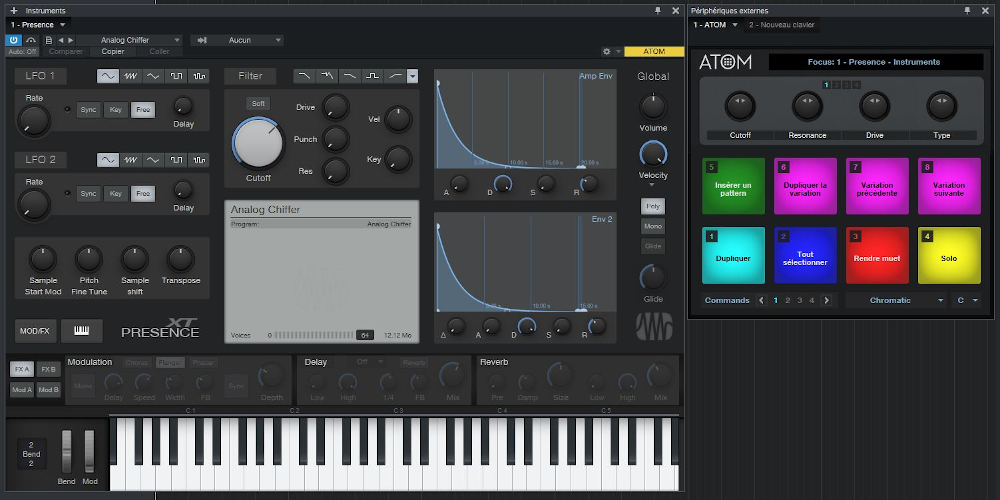Viewport: 1000px width, 500px height.
Task: Select LFO 1 square waveform
Action: [176, 76]
